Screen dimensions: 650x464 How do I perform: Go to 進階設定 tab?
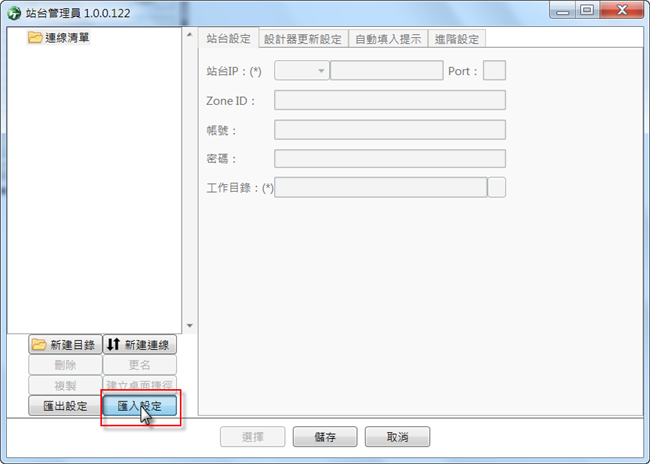pos(456,39)
